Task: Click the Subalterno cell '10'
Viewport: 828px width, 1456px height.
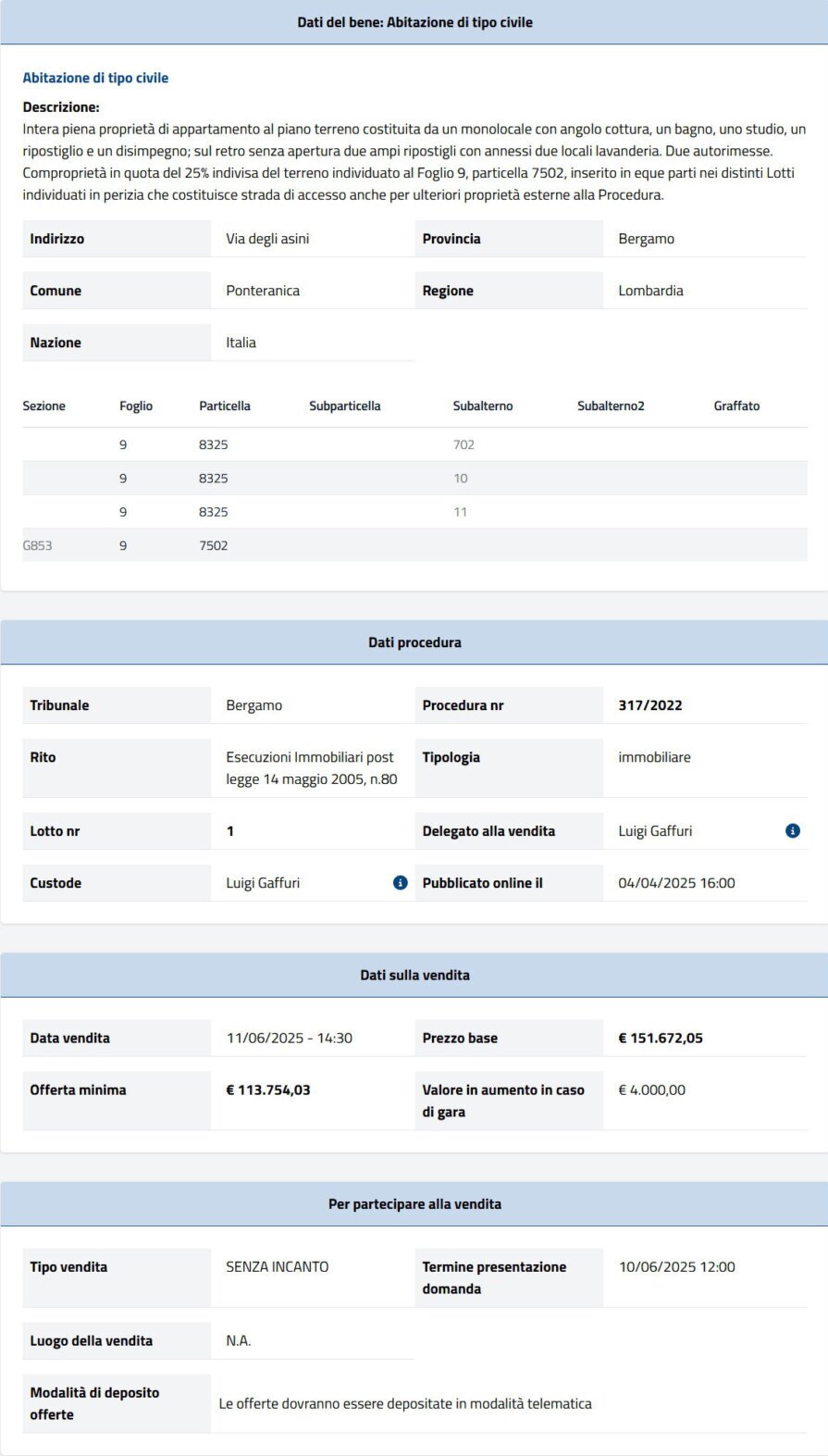Action: pos(461,479)
